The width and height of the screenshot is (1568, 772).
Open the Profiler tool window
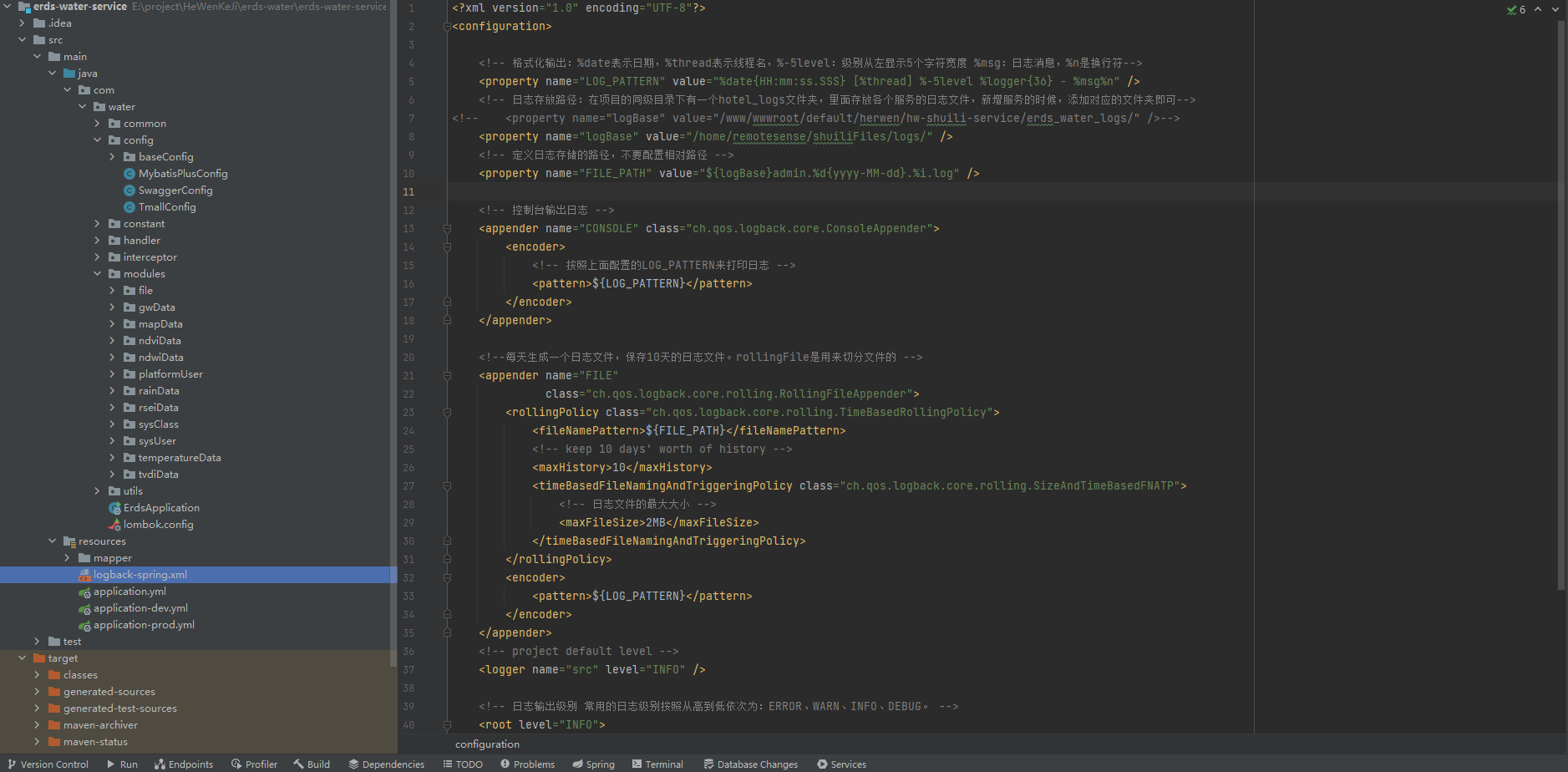point(254,764)
